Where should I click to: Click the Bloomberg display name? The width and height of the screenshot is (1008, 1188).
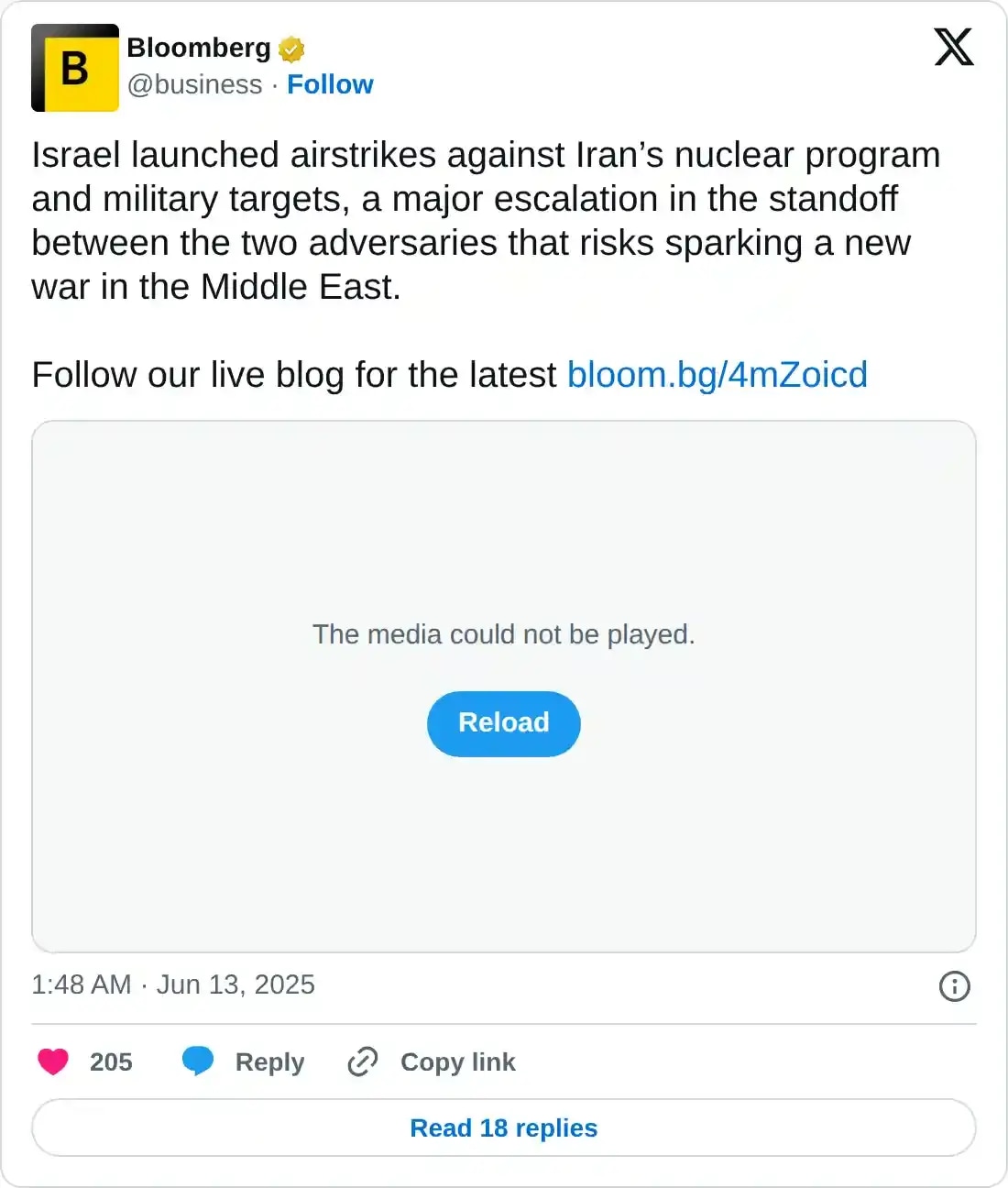197,48
